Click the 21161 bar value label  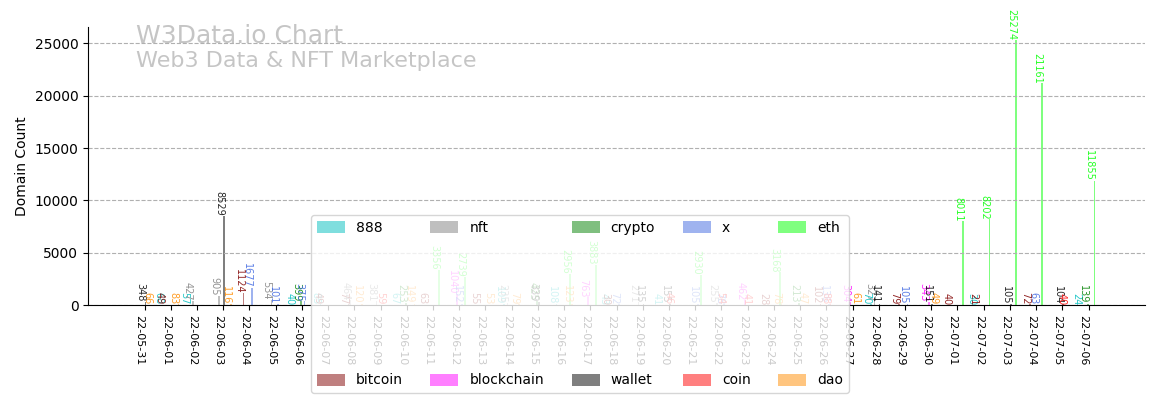[x=1038, y=69]
